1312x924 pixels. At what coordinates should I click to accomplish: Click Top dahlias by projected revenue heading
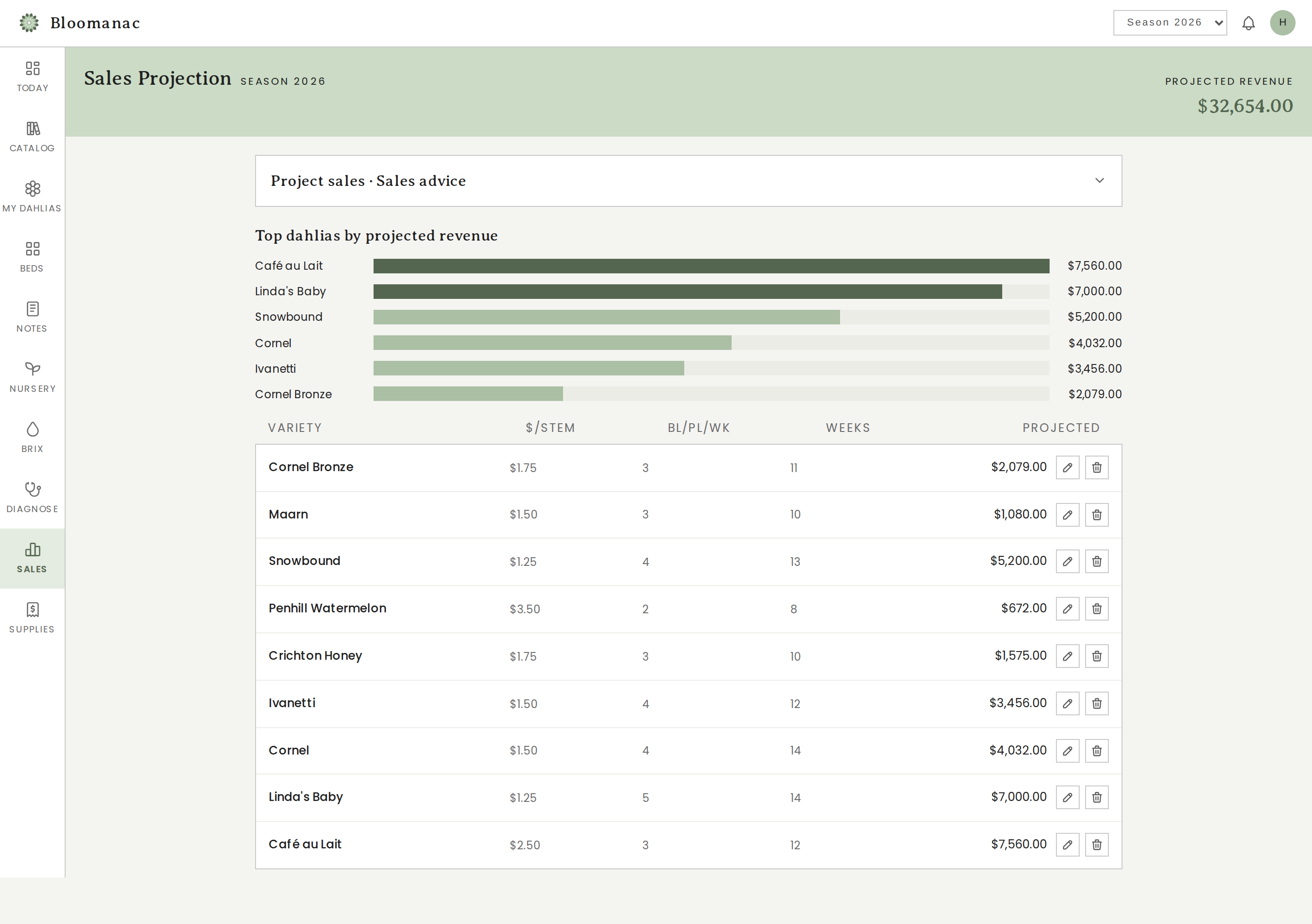click(377, 236)
